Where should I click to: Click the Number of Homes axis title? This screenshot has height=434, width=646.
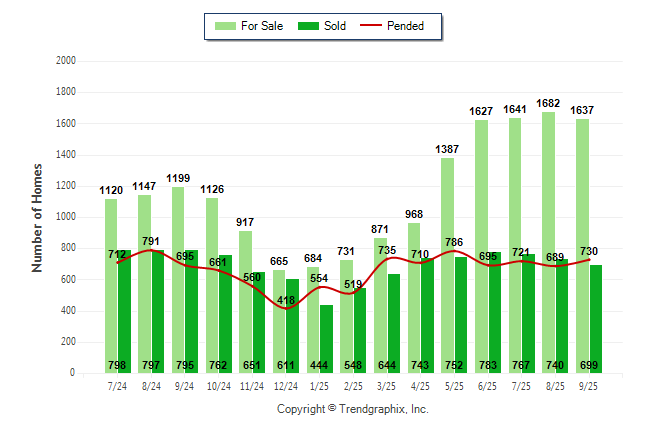37,217
